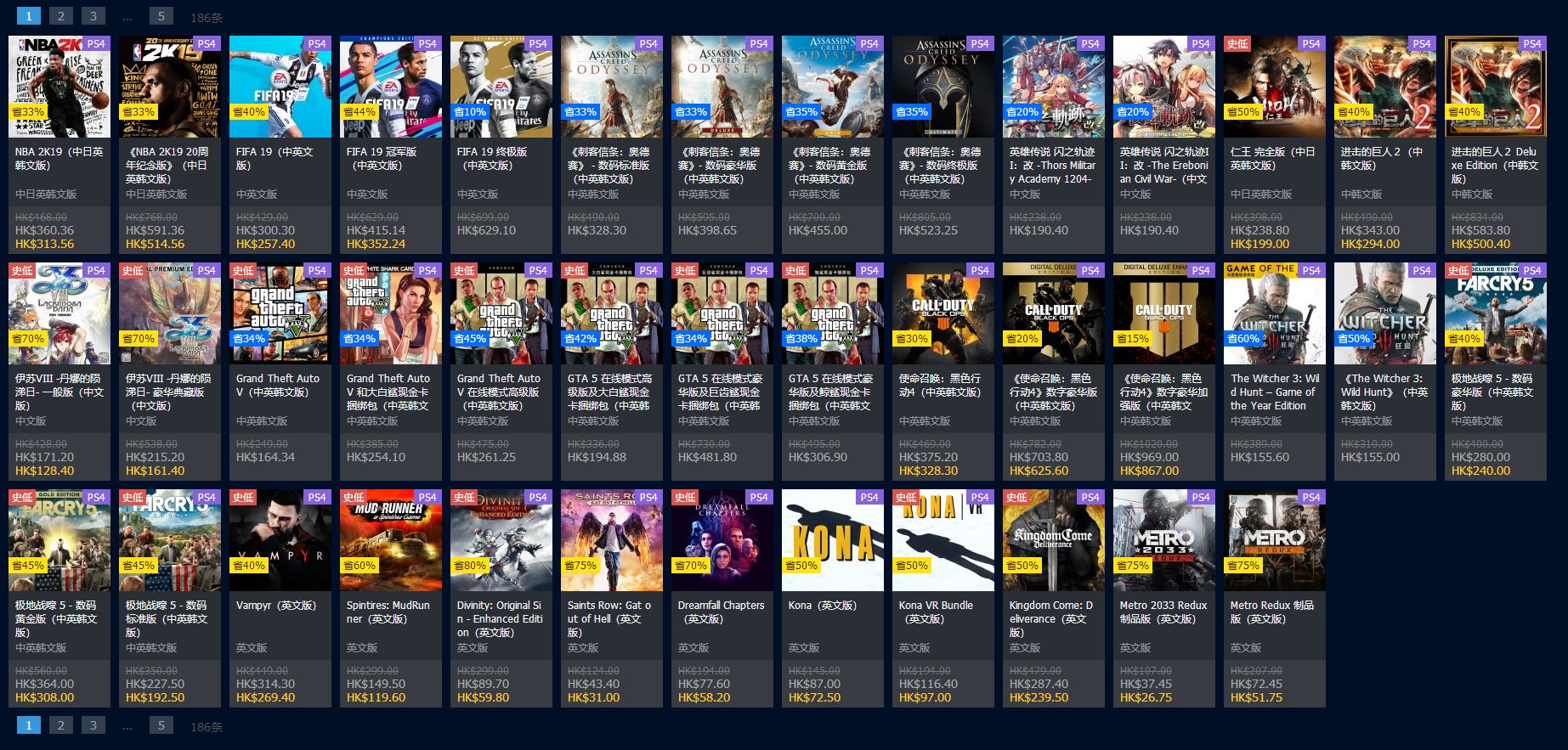The width and height of the screenshot is (1568, 750).
Task: Click the 史低 badge on 仁王 完全版
Action: (1237, 43)
